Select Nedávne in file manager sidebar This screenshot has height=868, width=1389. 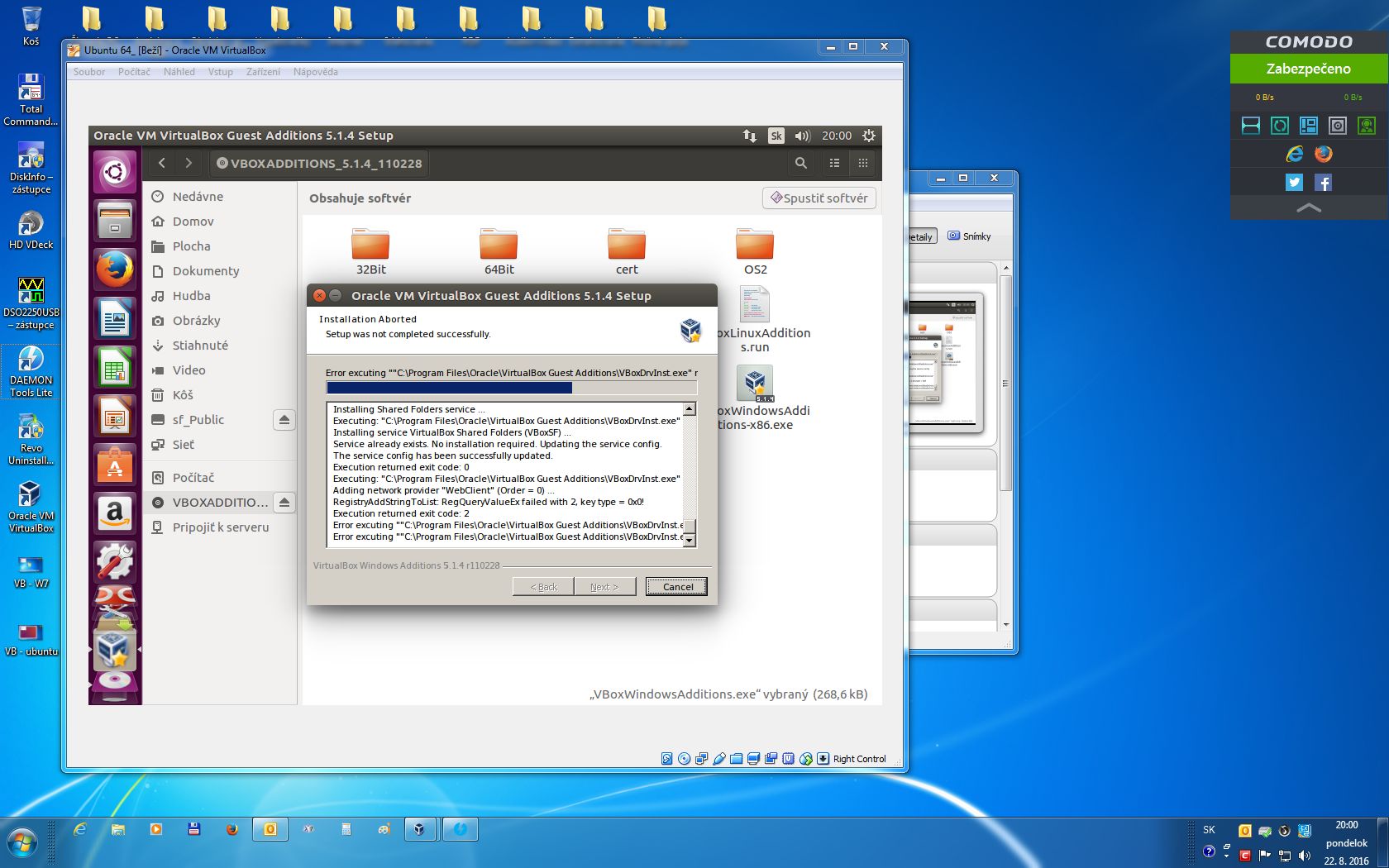219,197
